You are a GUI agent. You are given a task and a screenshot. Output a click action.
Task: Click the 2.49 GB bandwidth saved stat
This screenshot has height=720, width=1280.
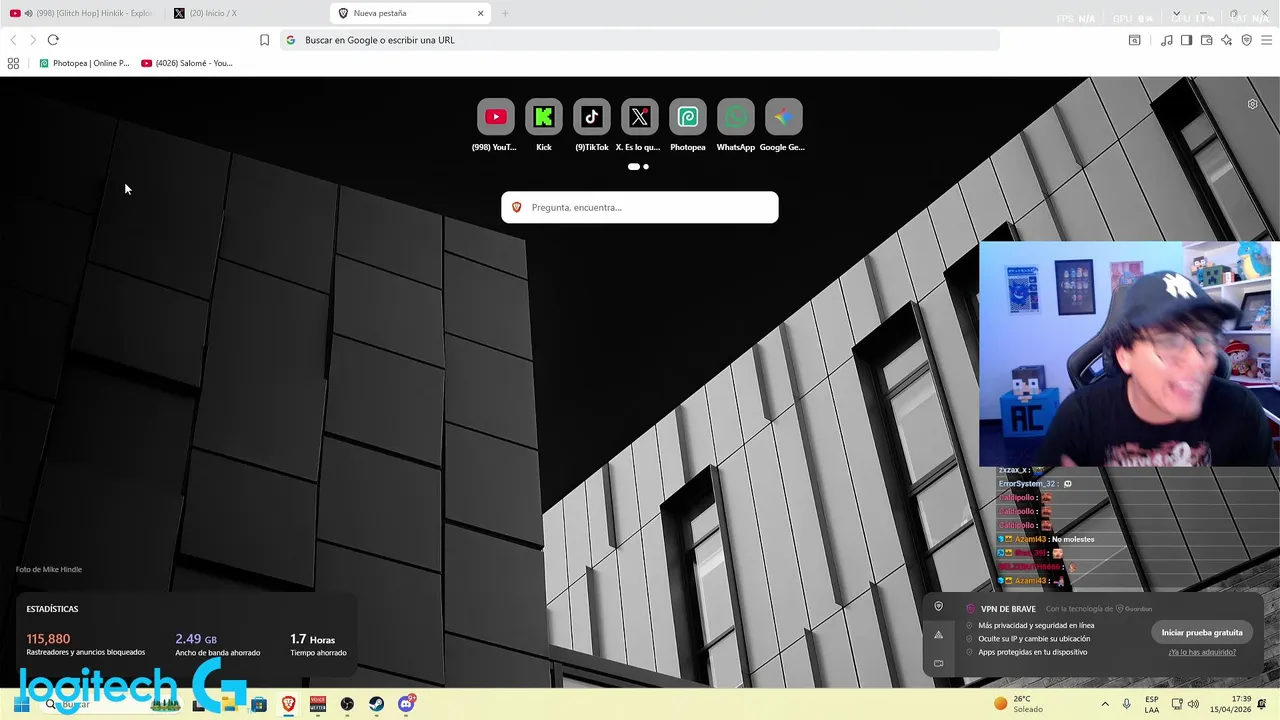pos(217,645)
